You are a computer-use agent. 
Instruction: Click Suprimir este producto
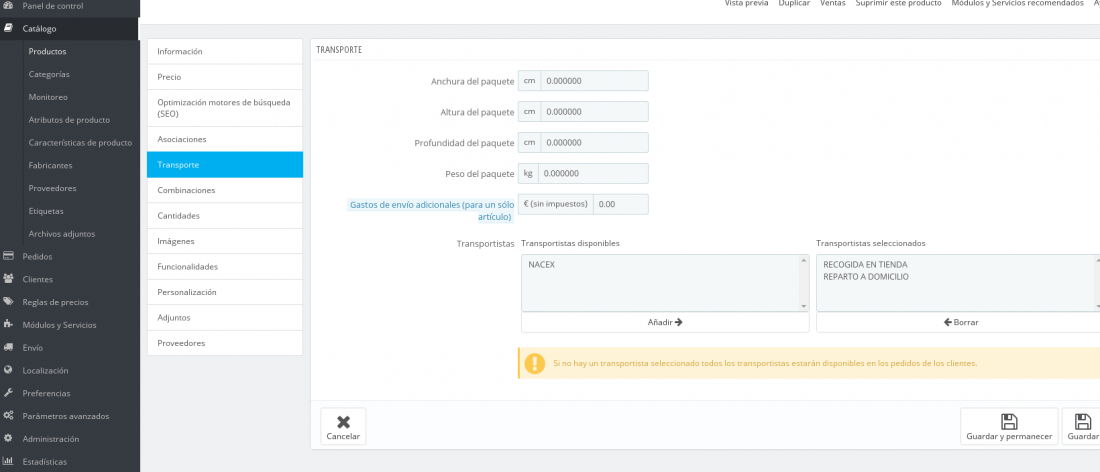(899, 4)
